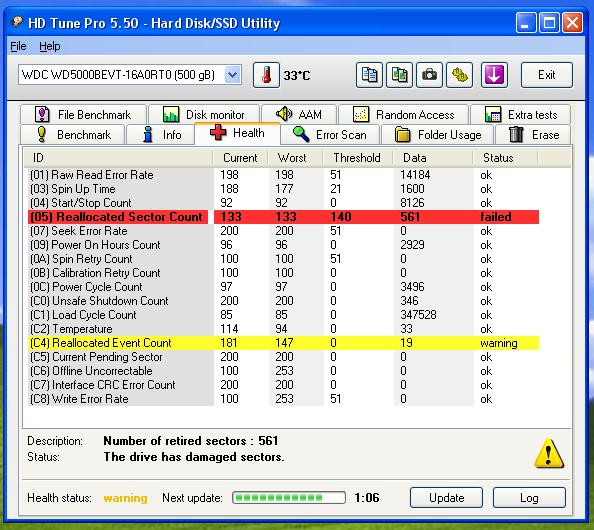
Task: Switch to the Disk monitor tab
Action: [204, 114]
